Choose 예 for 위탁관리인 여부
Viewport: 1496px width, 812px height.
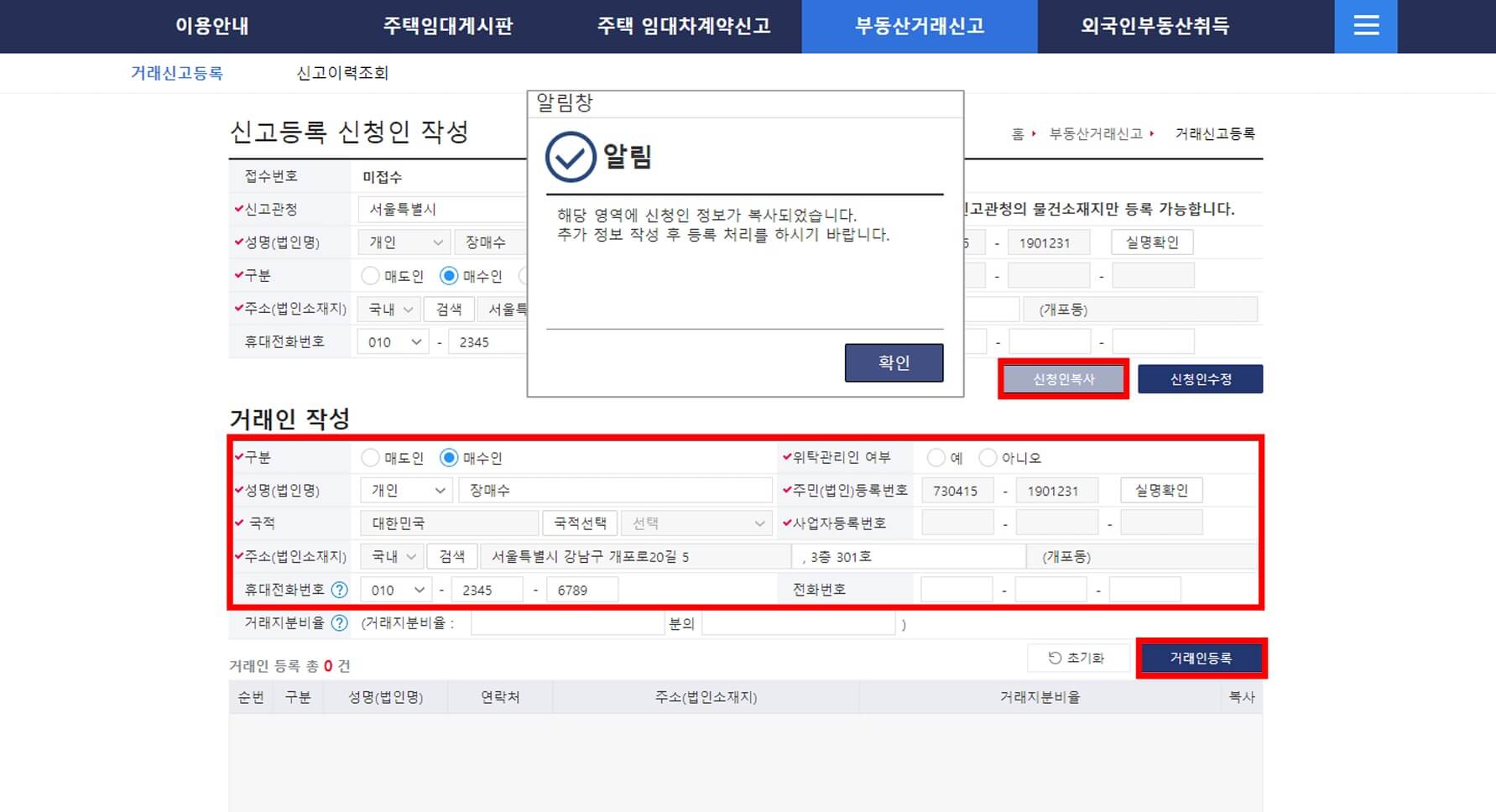tap(936, 457)
